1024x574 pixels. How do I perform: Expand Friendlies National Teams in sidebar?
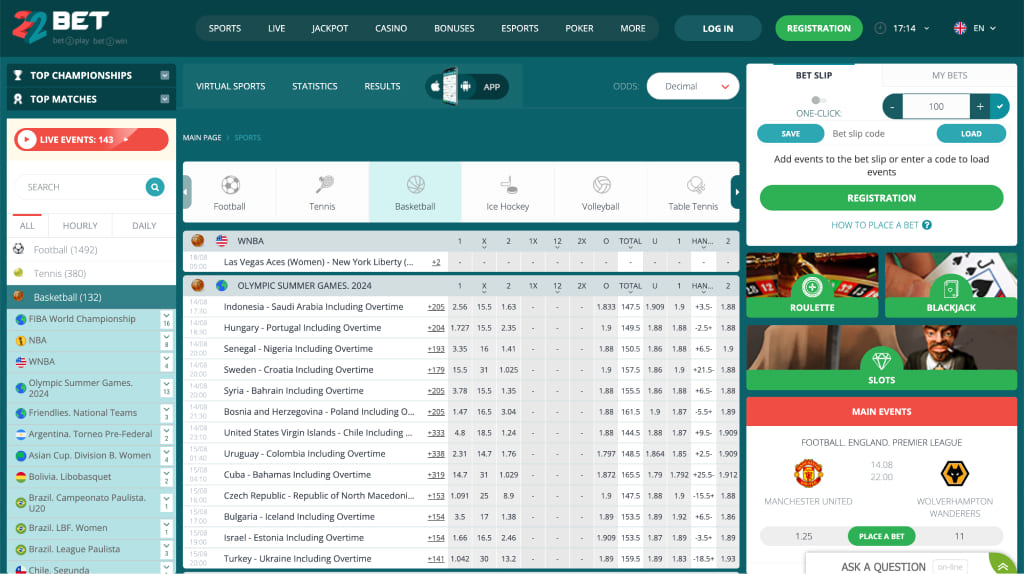click(x=167, y=413)
